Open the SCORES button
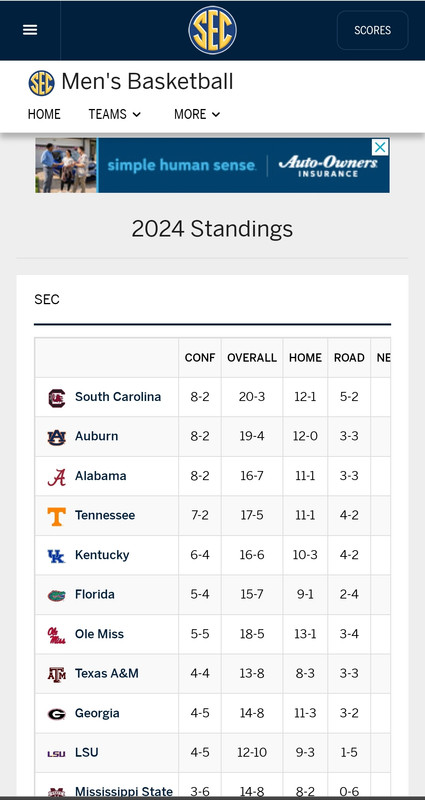 [x=372, y=30]
